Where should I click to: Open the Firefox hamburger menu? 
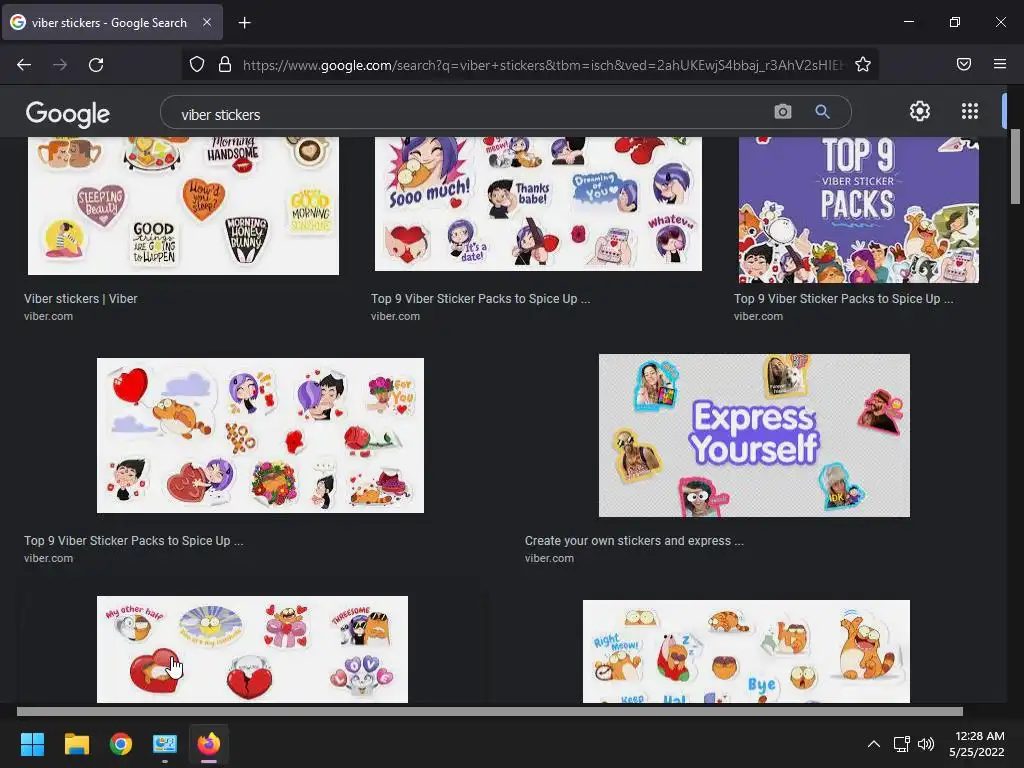click(x=999, y=64)
